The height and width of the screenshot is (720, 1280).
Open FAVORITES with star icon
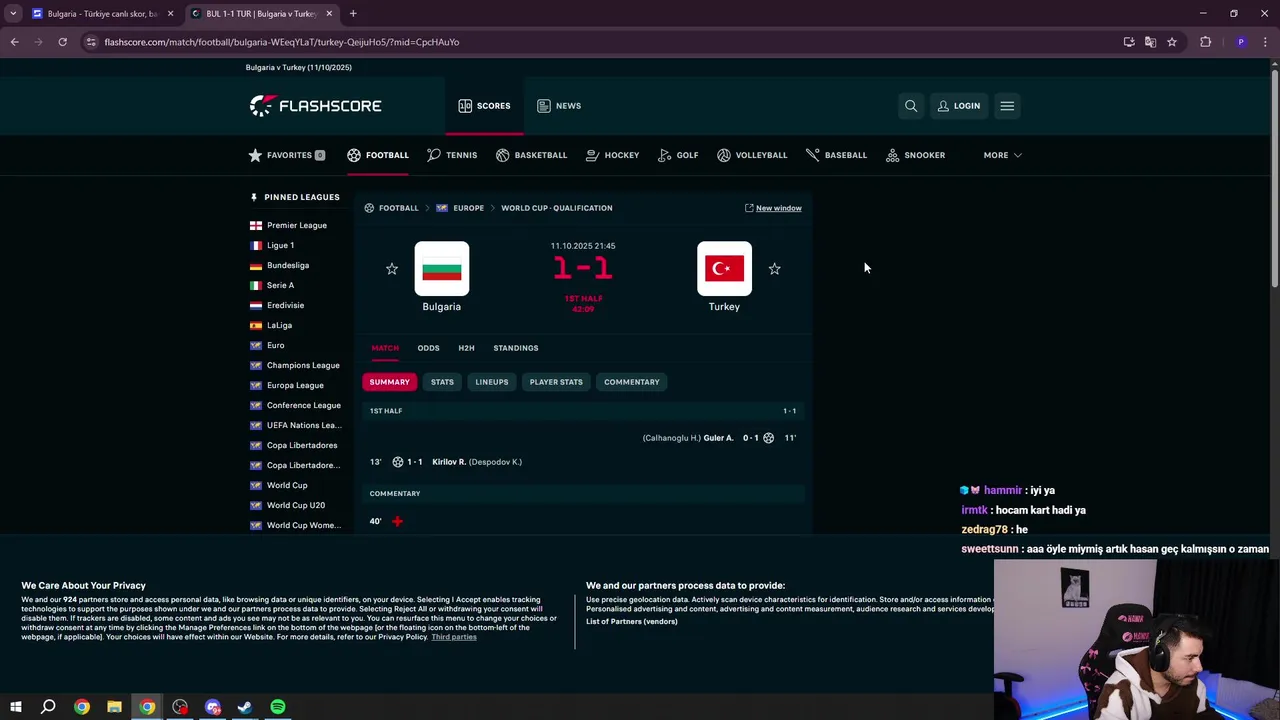coord(287,155)
